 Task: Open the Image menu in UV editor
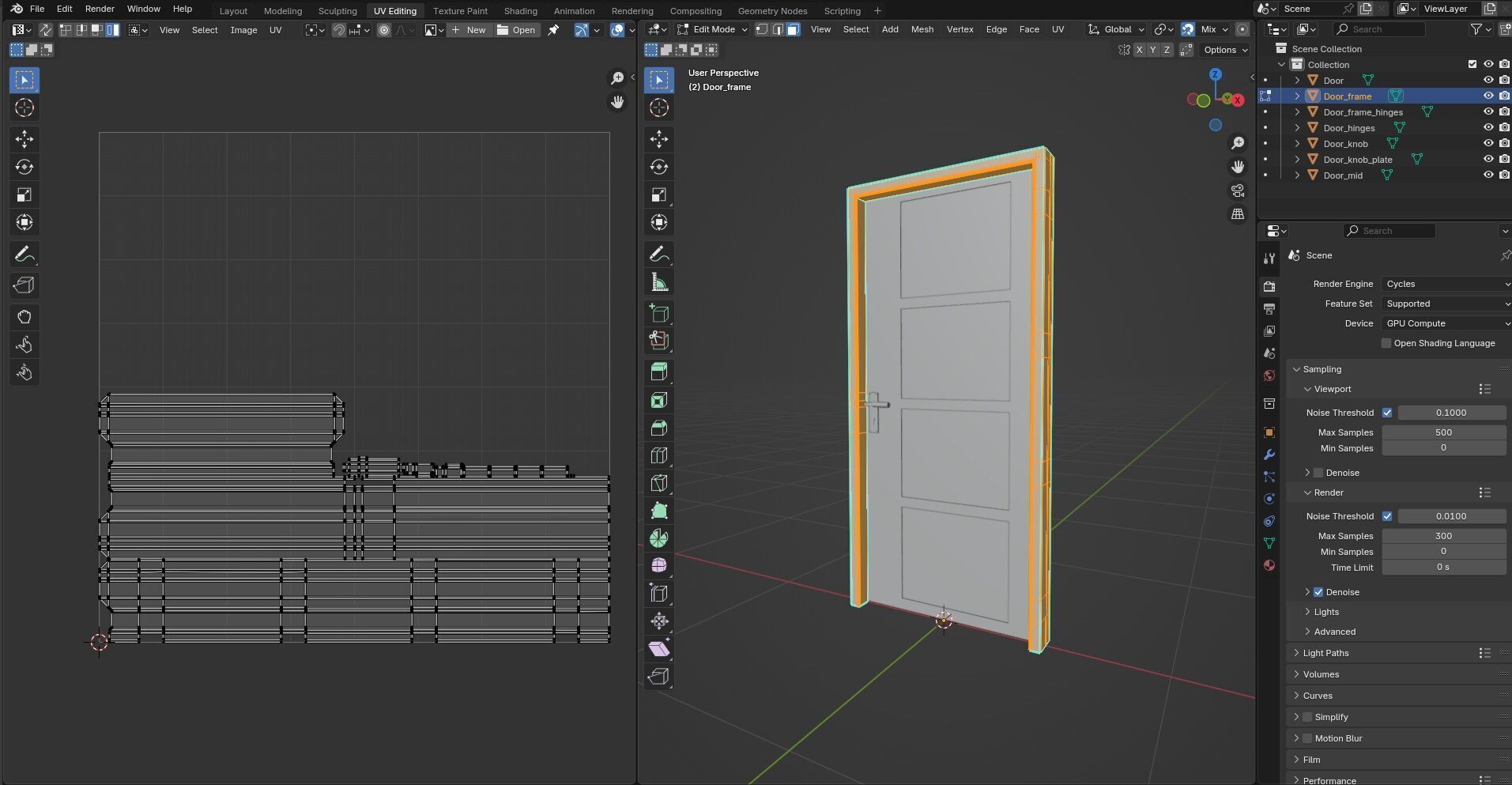tap(243, 30)
